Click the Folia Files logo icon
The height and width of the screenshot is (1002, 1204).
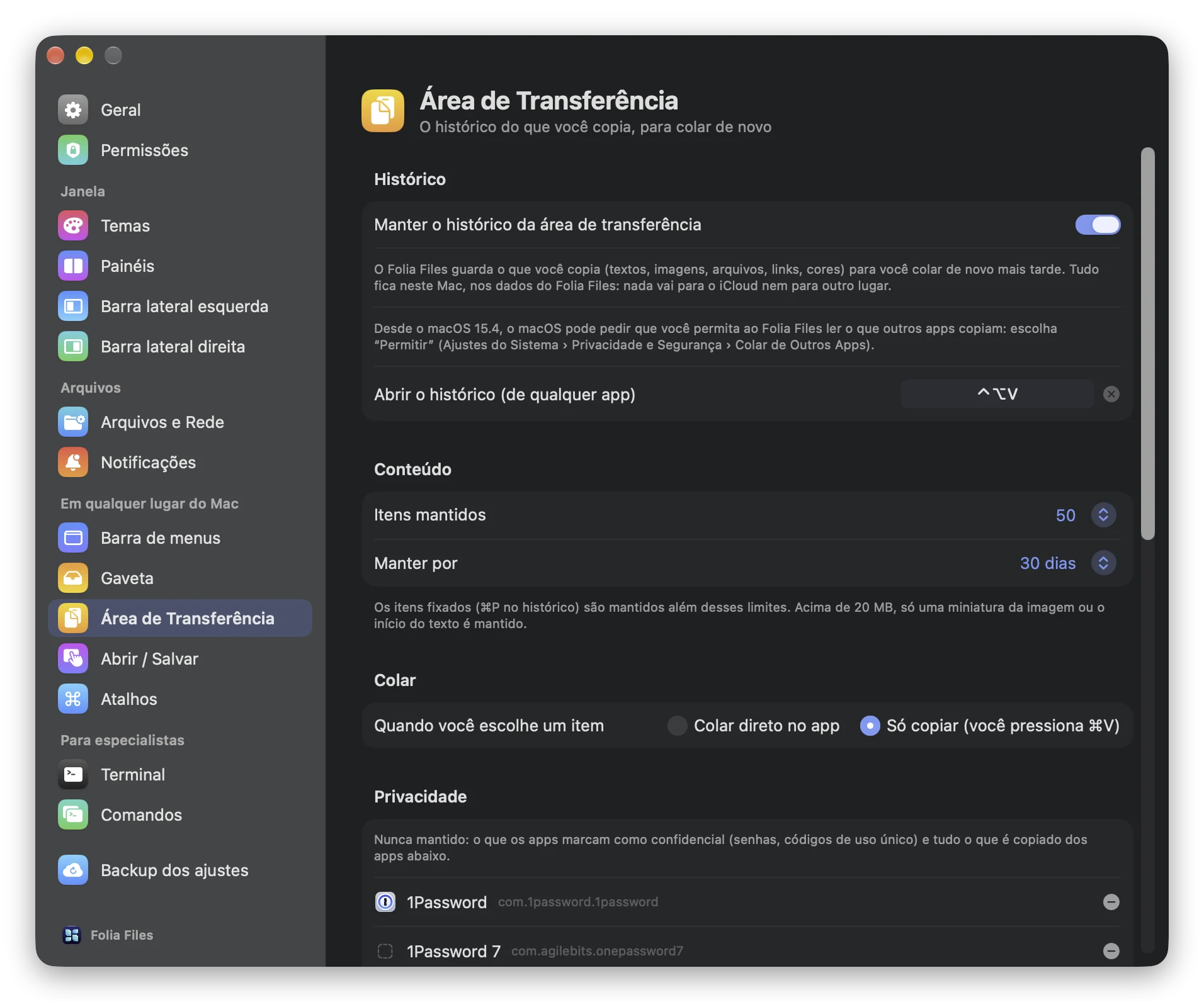[x=72, y=935]
